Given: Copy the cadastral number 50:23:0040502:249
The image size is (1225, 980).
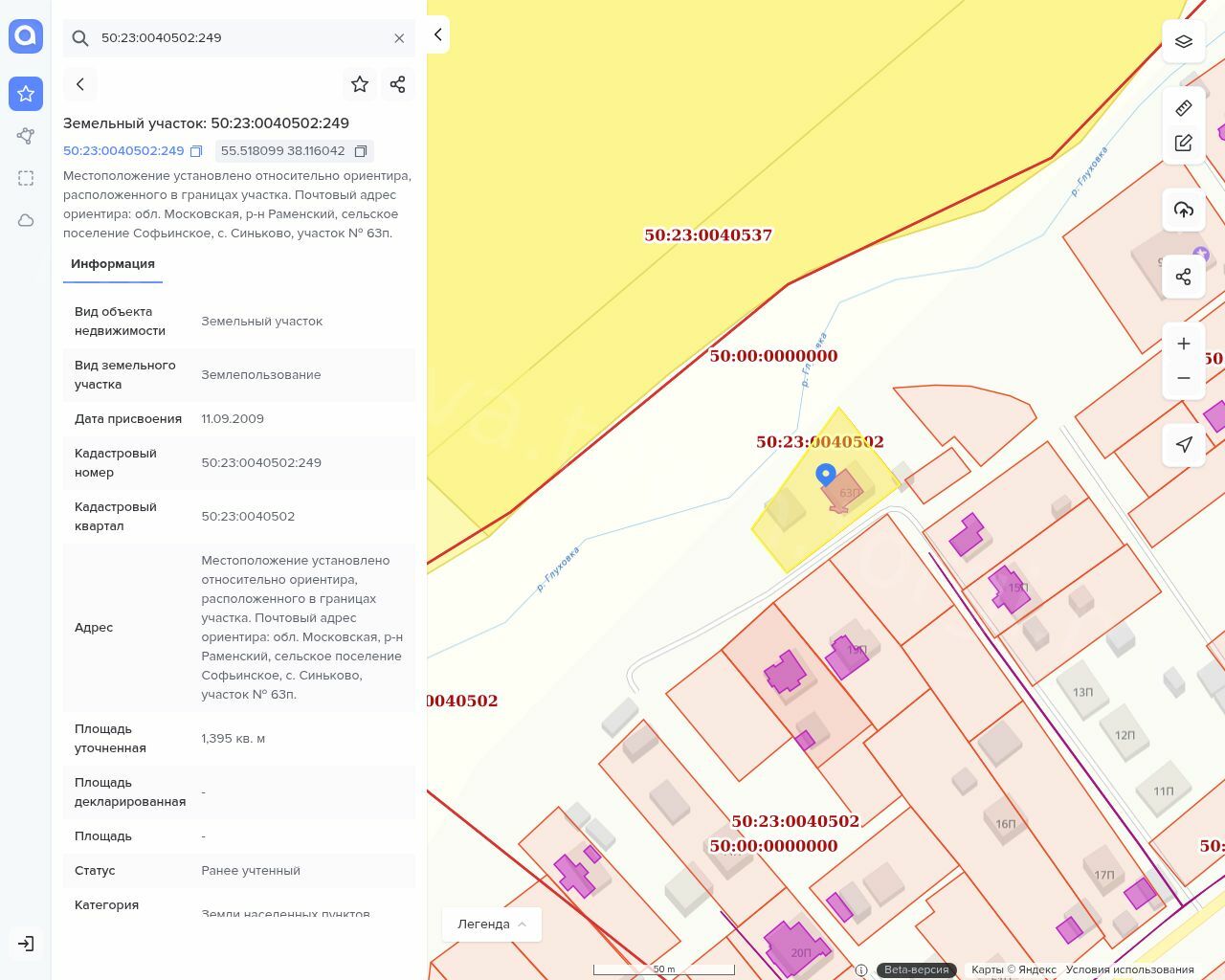Looking at the screenshot, I should (x=196, y=151).
